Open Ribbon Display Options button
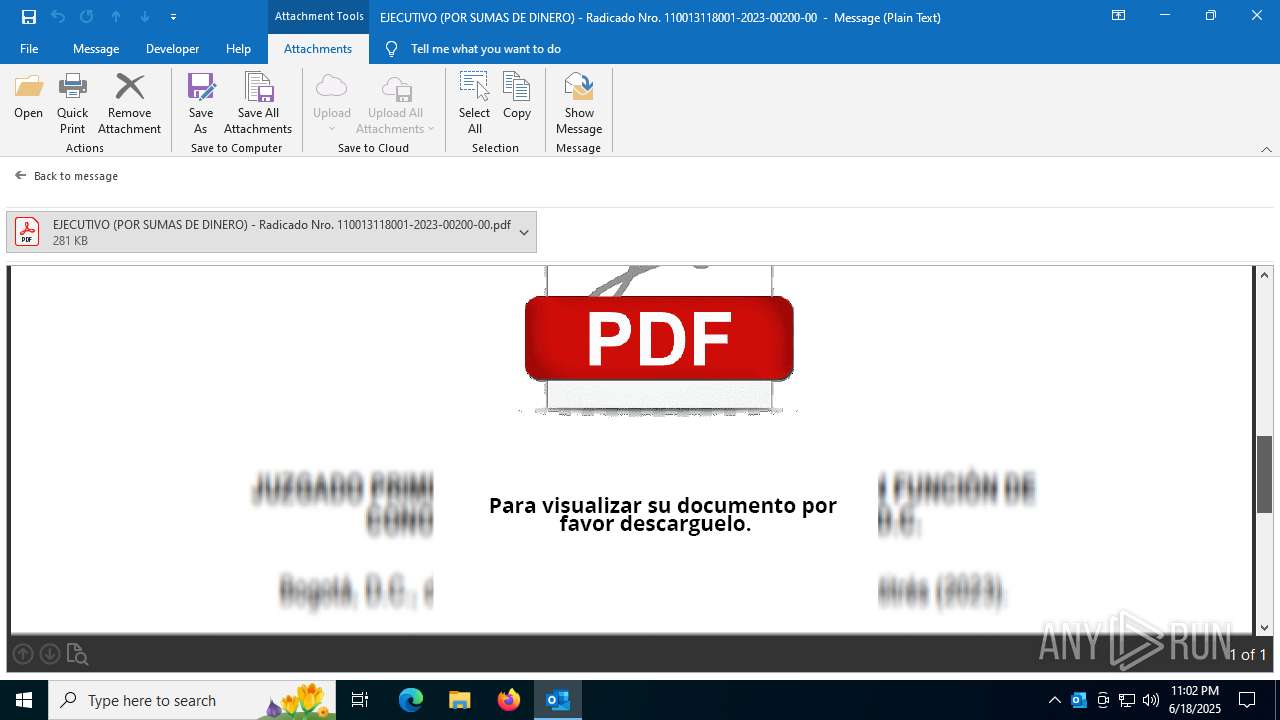The height and width of the screenshot is (720, 1280). pyautogui.click(x=1119, y=16)
